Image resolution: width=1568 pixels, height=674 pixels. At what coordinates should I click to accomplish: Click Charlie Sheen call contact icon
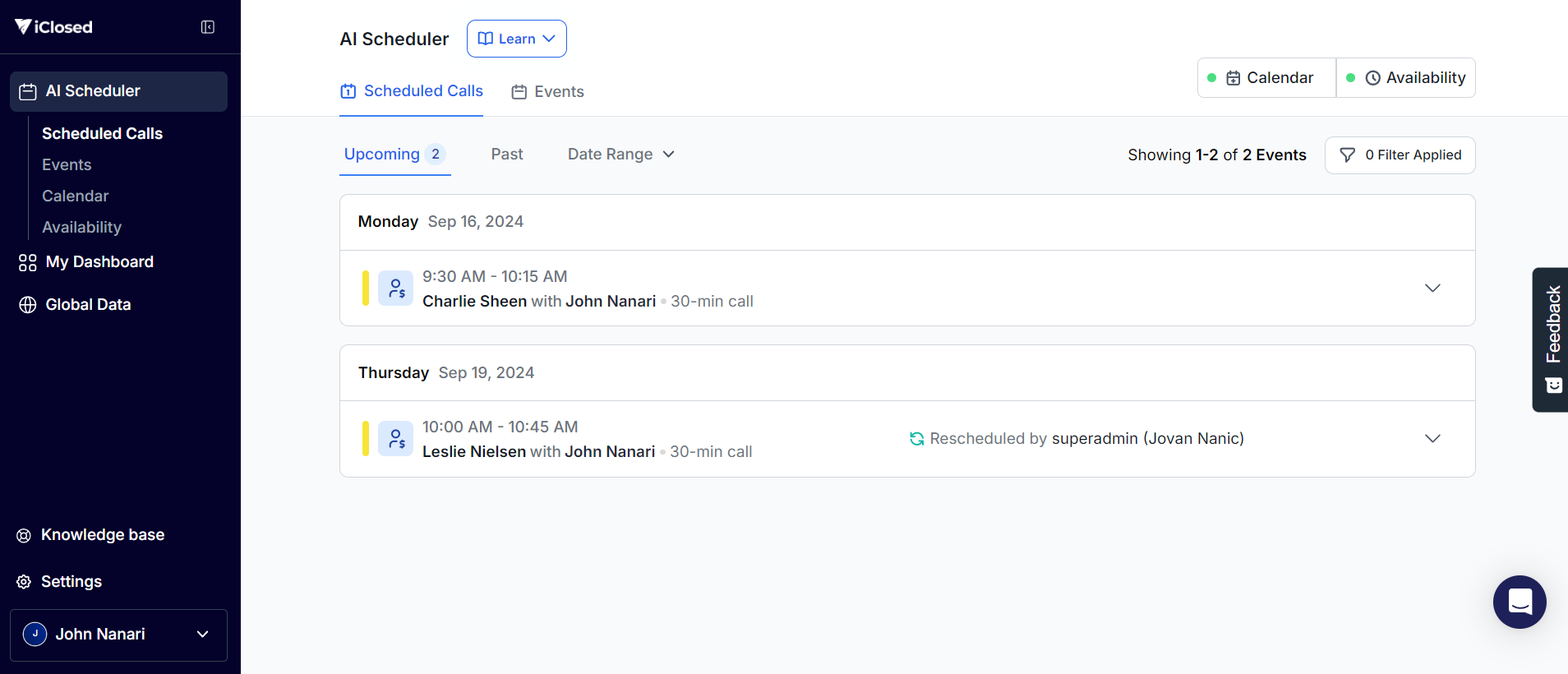pos(395,289)
